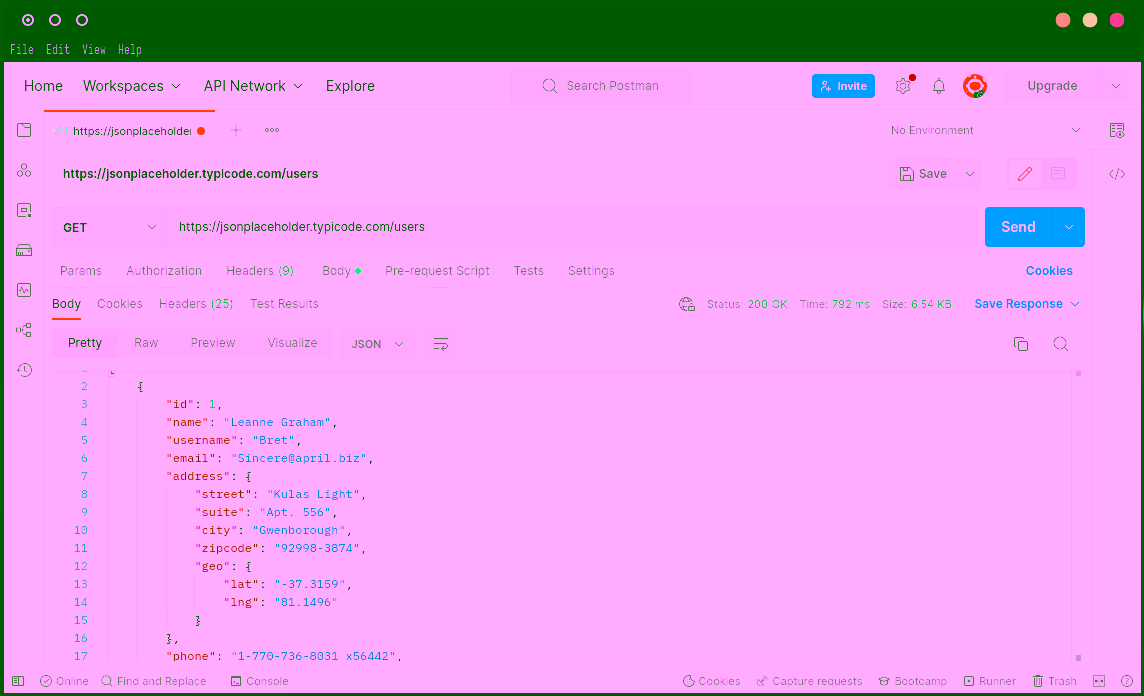Screen dimensions: 1144x696
Task: Open the Environments panel in the sidebar
Action: click(x=24, y=210)
